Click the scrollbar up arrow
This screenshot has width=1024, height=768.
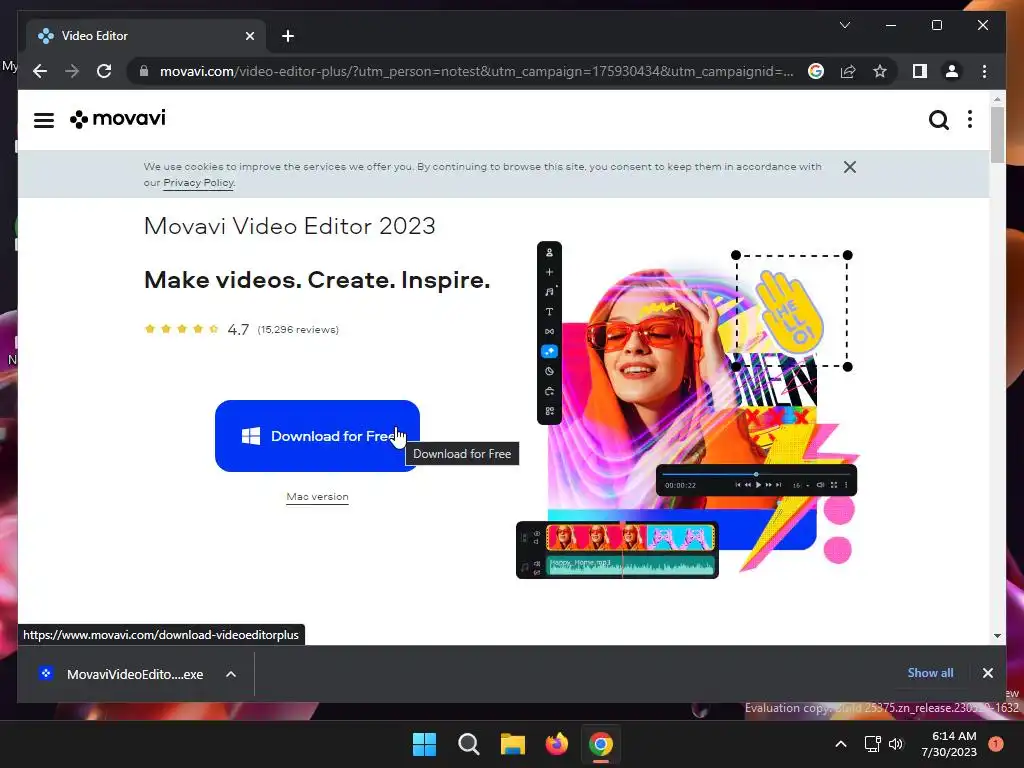coord(997,99)
